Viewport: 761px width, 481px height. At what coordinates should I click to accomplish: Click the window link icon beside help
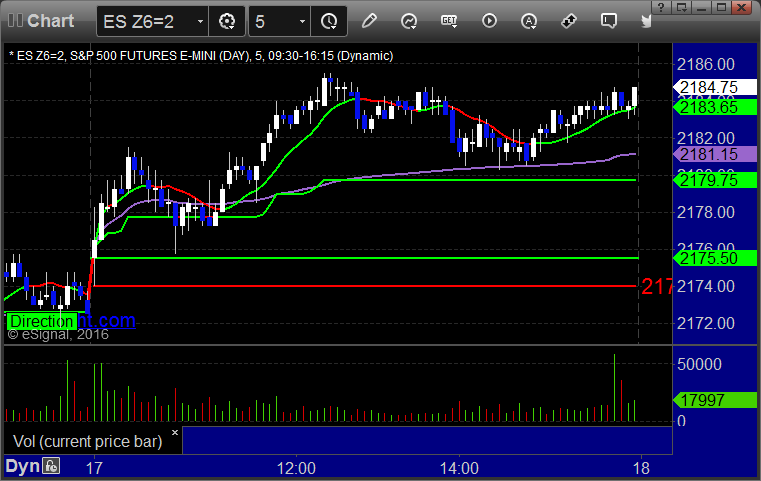point(681,7)
